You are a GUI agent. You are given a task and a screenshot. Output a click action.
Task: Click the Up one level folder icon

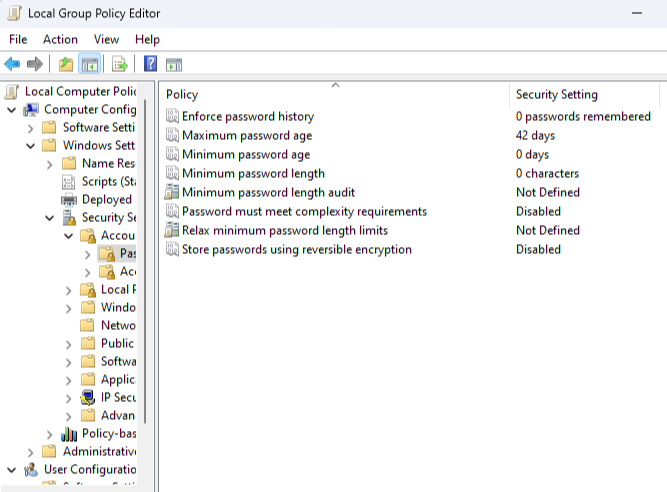(x=66, y=64)
